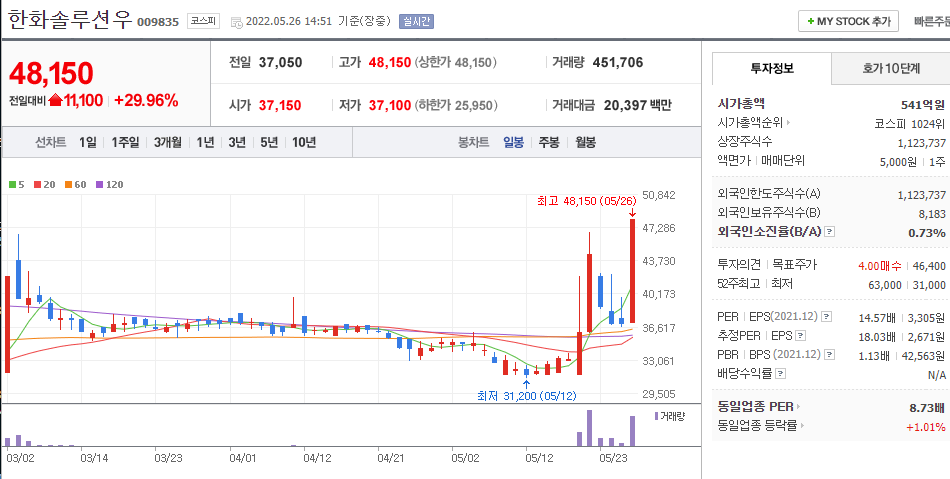Click the 동일업종 PER value 8.73배
The height and width of the screenshot is (479, 950).
(929, 407)
